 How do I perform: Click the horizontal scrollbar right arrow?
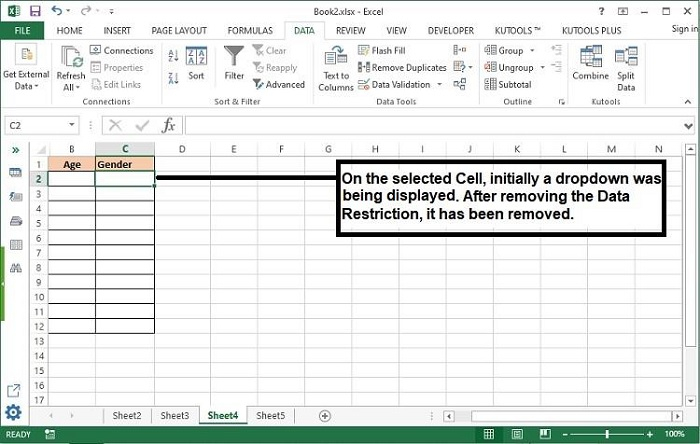pos(678,416)
